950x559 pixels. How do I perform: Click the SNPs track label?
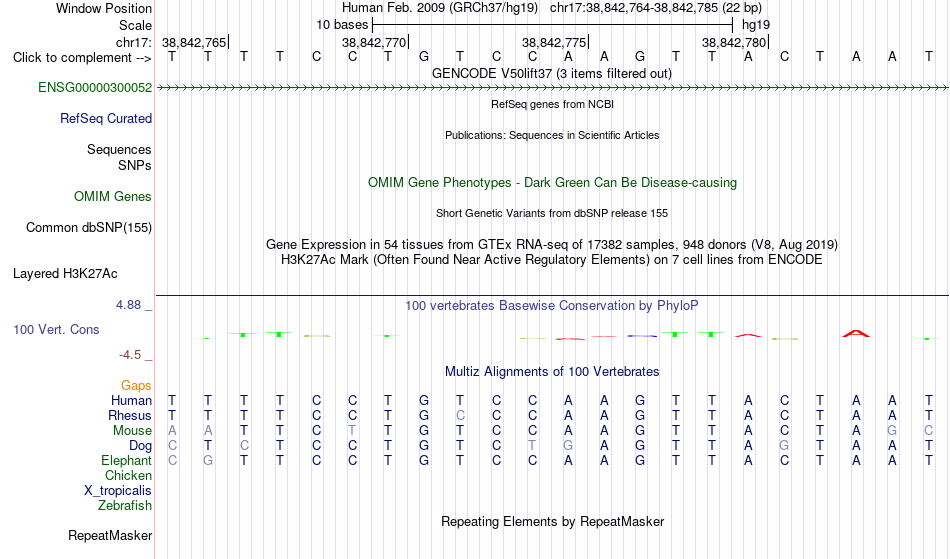[x=135, y=166]
